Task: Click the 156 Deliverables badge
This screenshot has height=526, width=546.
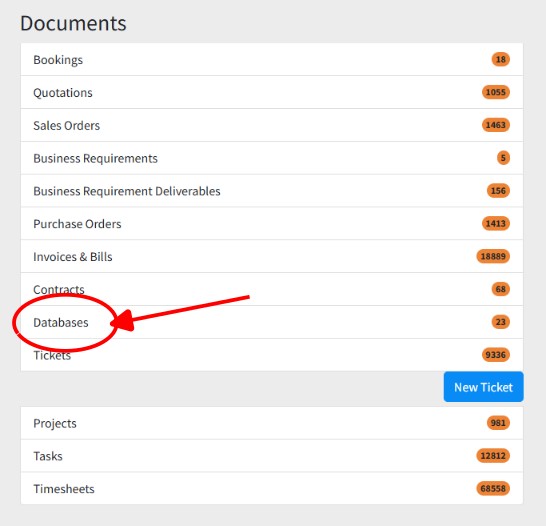Action: coord(498,191)
